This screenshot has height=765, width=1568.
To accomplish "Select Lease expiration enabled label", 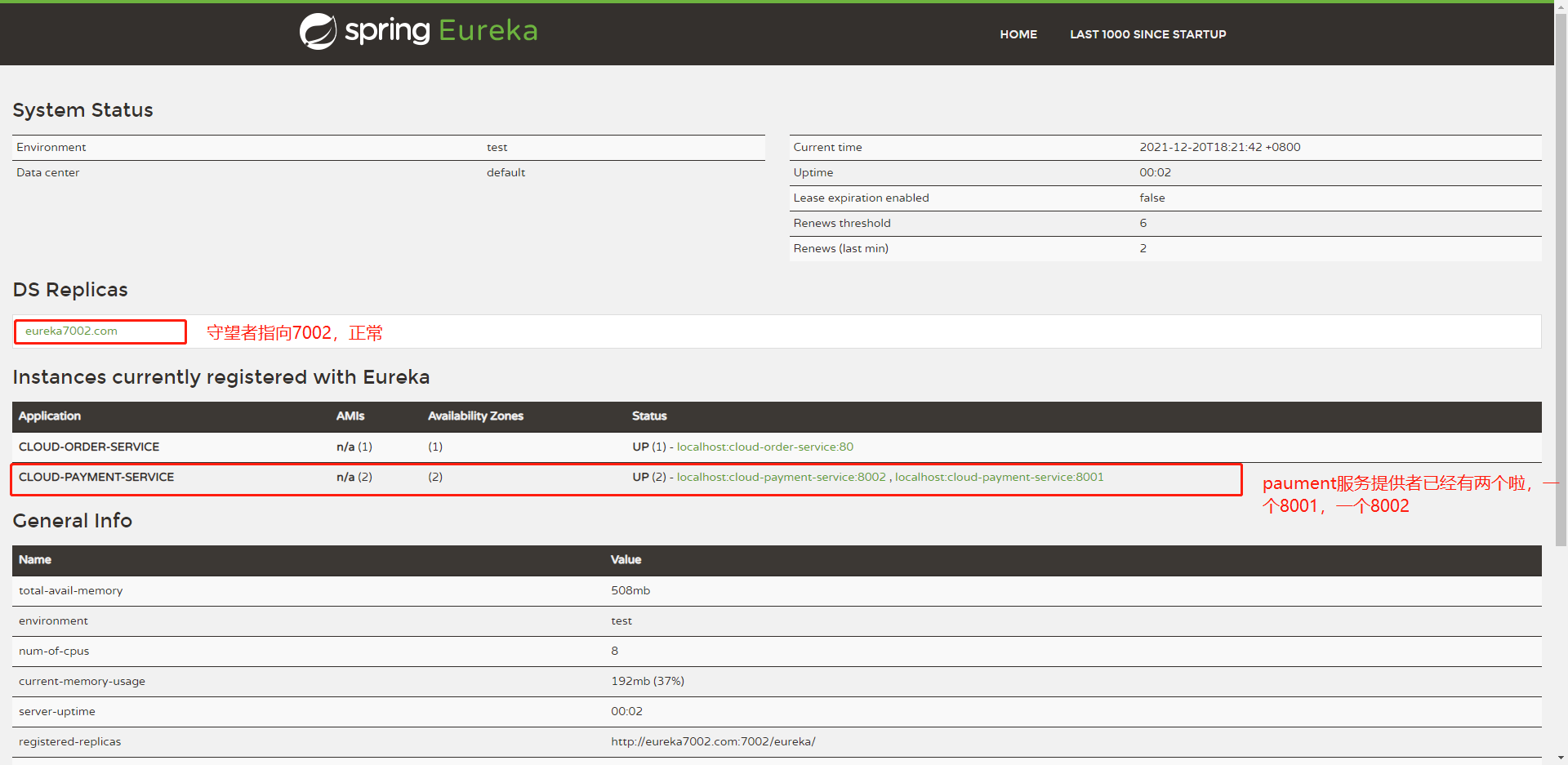I will tap(861, 198).
